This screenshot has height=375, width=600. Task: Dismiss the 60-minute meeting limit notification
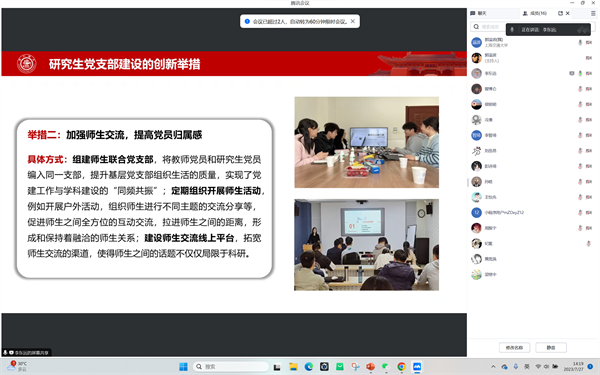[x=353, y=21]
